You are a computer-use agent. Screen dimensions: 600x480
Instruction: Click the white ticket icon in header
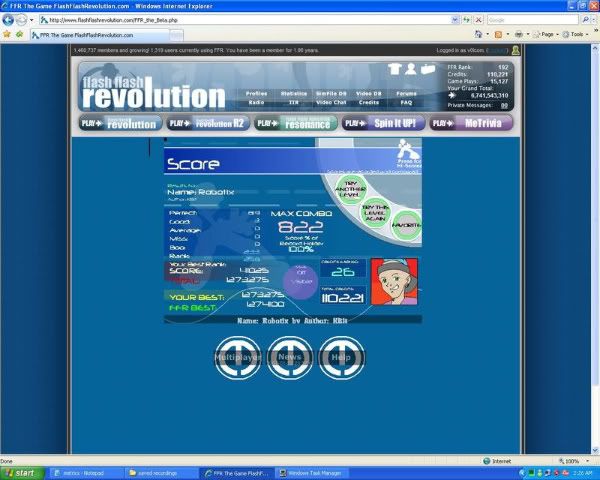point(428,69)
